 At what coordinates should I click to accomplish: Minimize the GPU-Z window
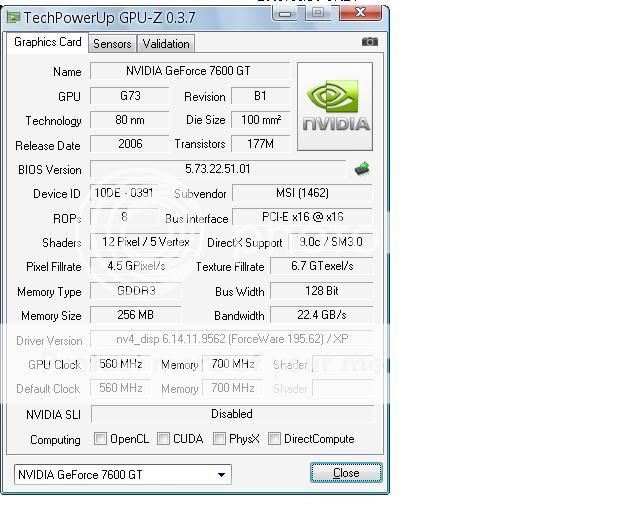coord(287,14)
